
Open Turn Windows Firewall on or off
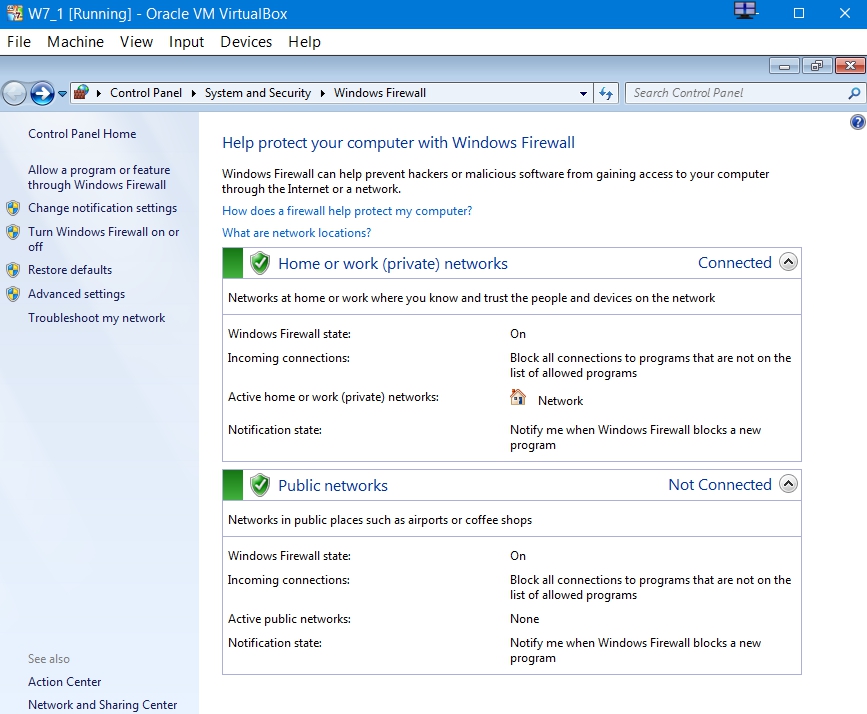(103, 239)
